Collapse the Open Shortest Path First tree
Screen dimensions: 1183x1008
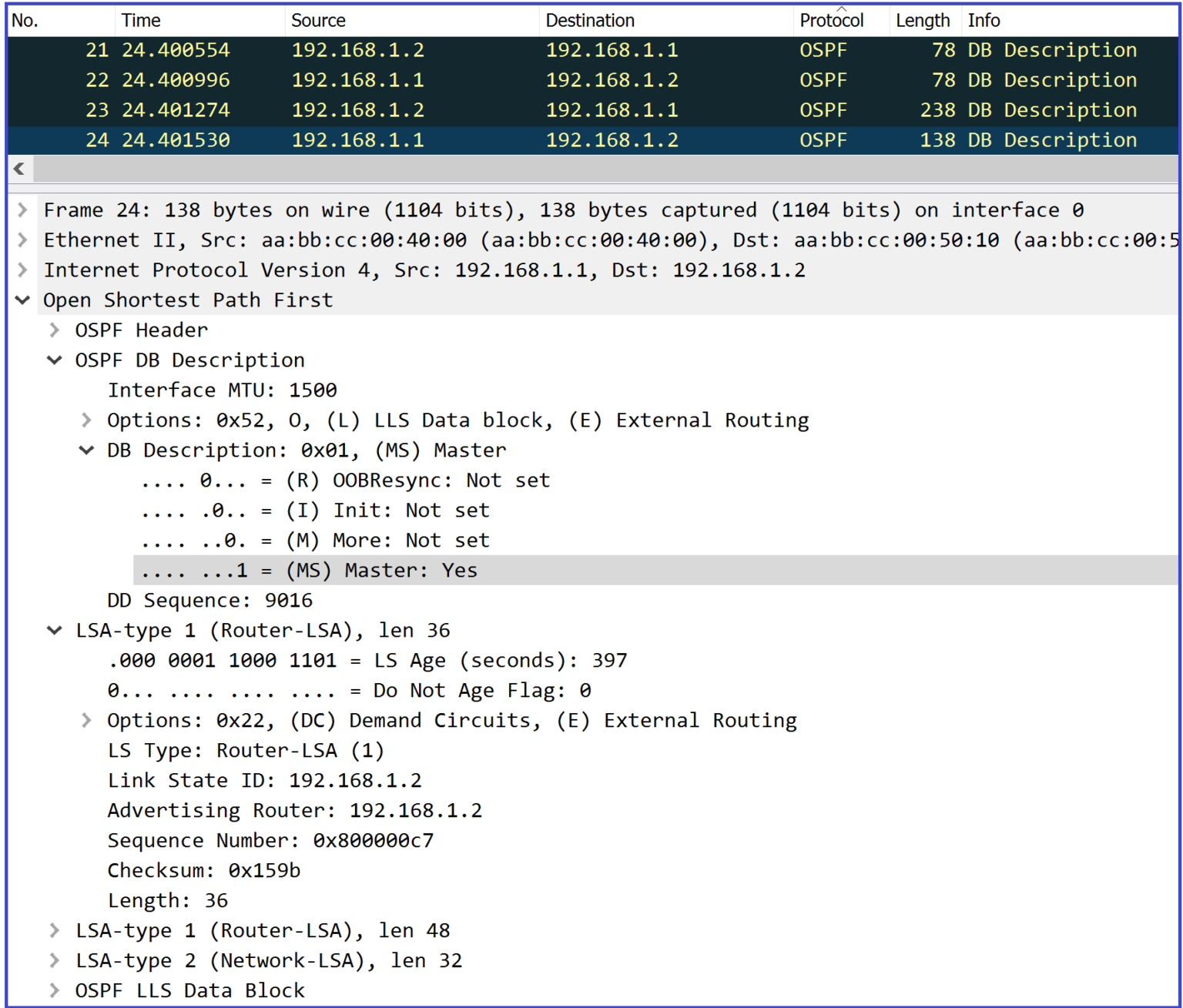22,300
